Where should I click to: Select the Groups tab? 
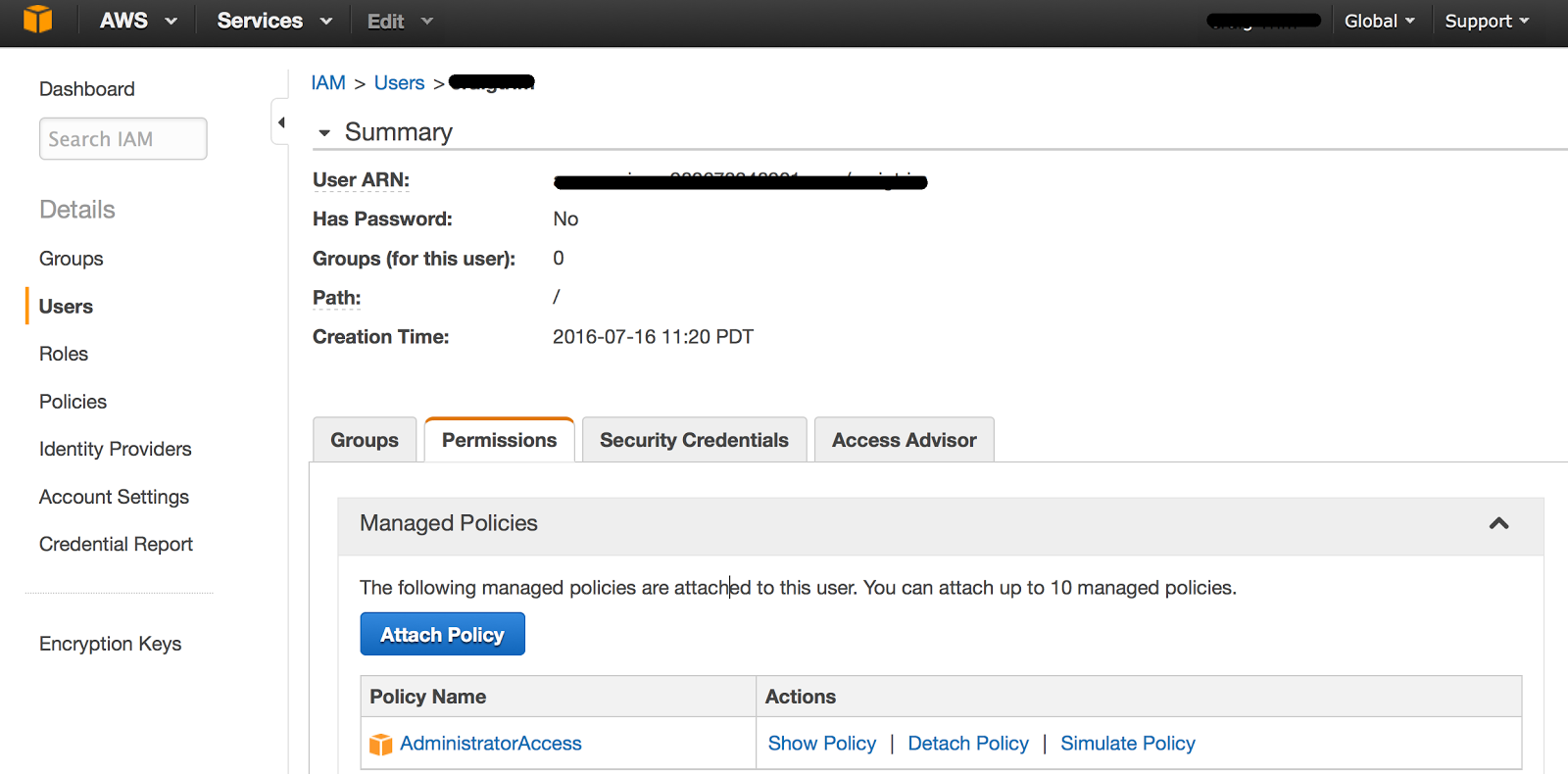[364, 439]
